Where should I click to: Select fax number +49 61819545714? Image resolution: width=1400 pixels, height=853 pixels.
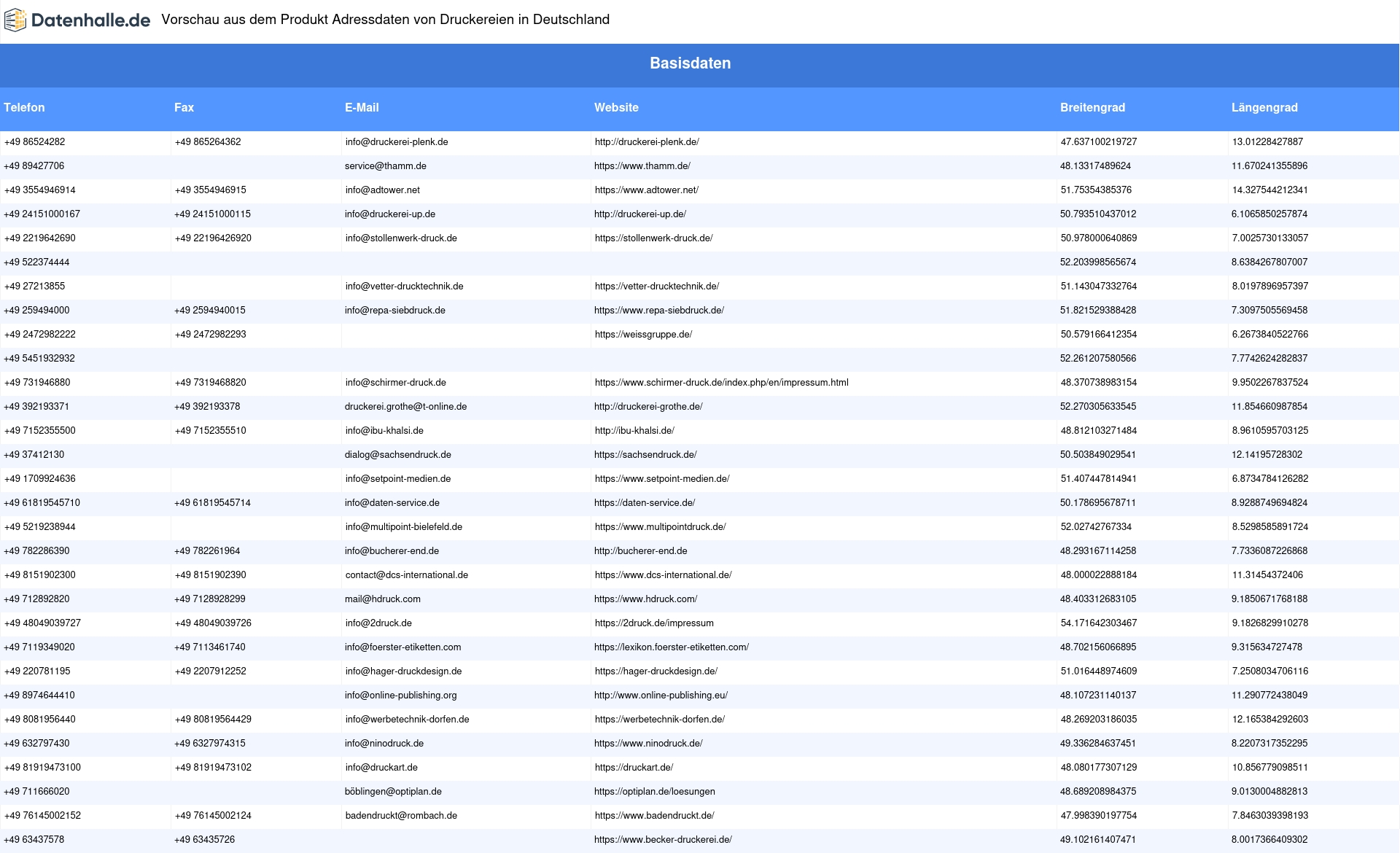click(212, 503)
